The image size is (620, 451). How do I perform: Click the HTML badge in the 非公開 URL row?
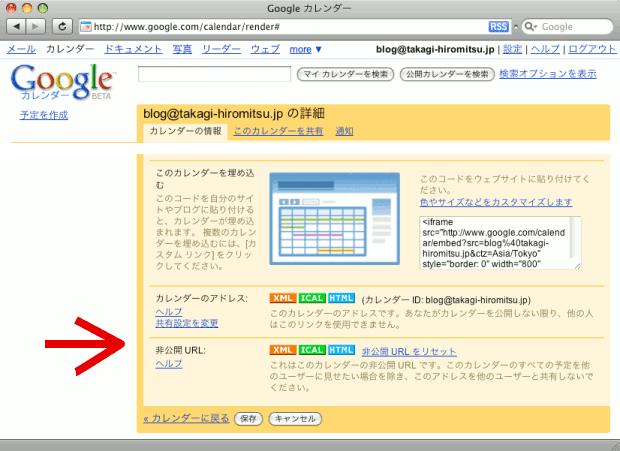(341, 350)
